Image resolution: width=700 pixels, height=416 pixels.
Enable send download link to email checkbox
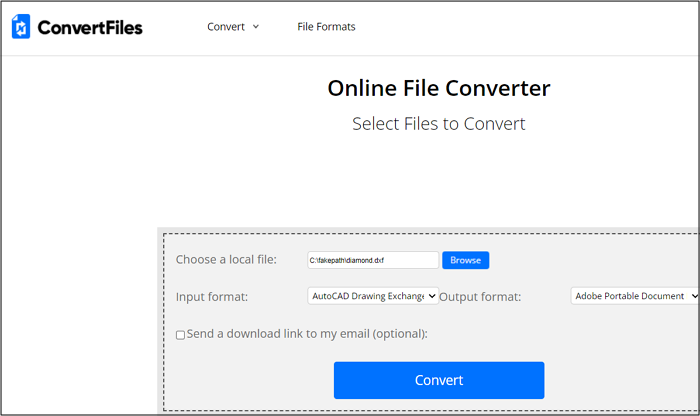pyautogui.click(x=180, y=335)
